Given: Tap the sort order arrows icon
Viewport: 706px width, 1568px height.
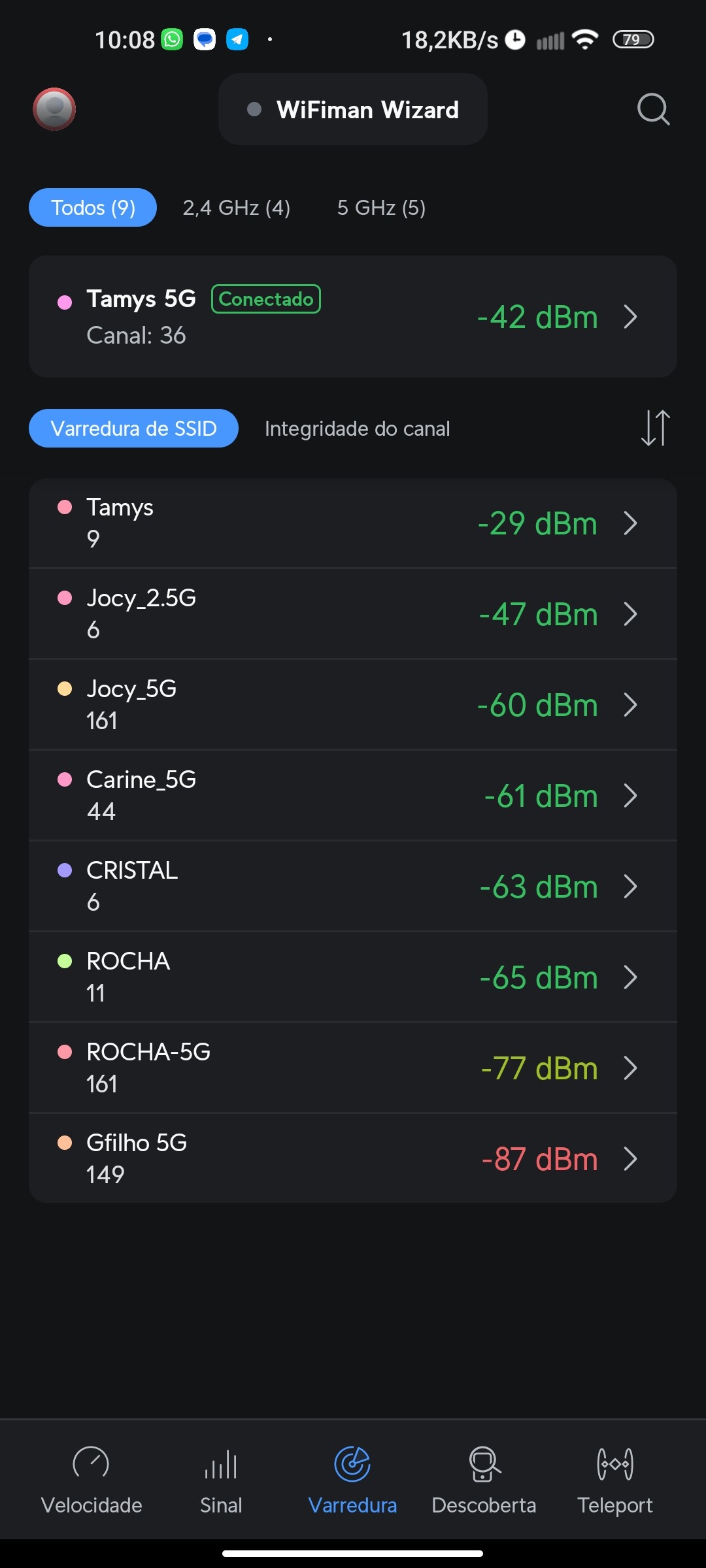Looking at the screenshot, I should 655,428.
